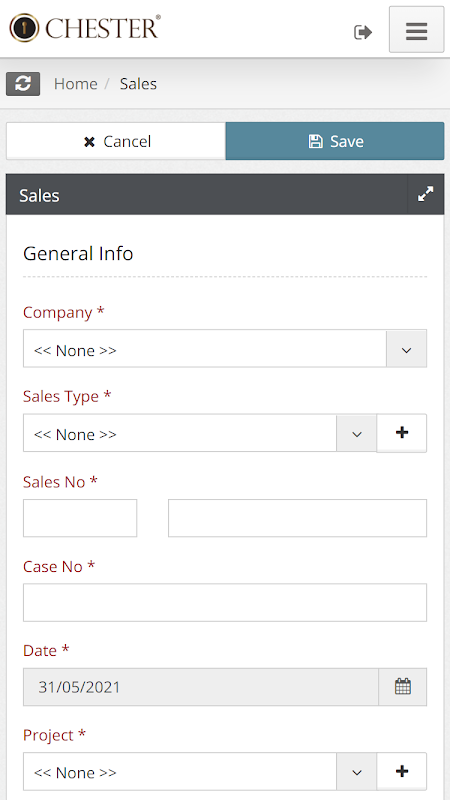Expand the Project dropdown arrow
450x800 pixels.
point(357,771)
